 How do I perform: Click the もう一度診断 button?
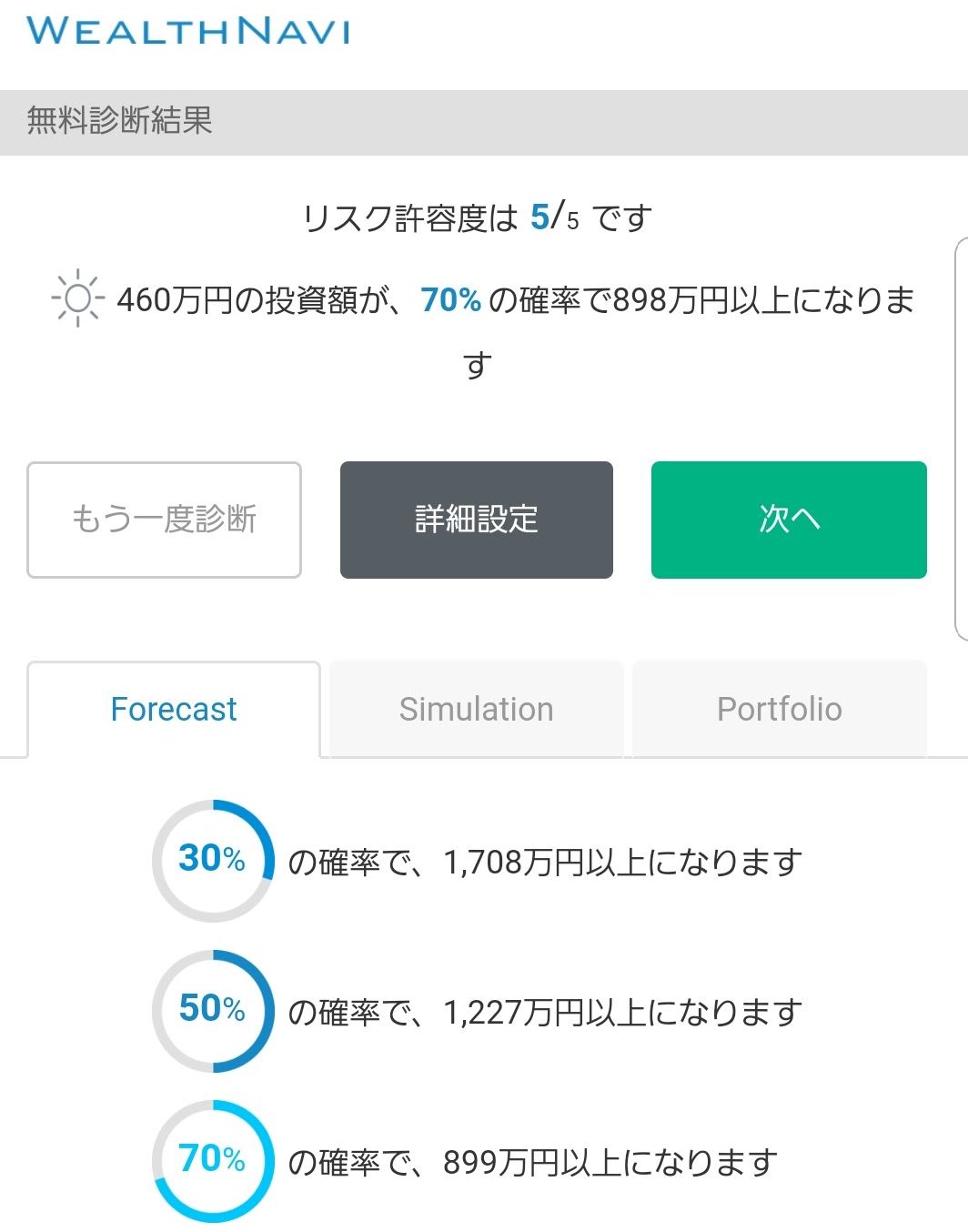[x=164, y=520]
